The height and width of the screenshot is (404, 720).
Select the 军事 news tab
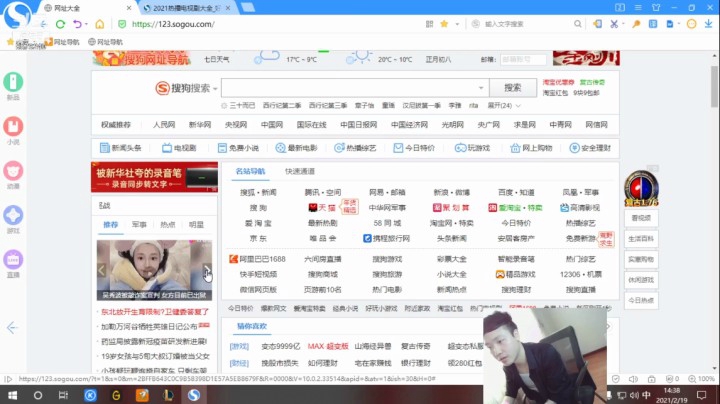click(x=139, y=225)
